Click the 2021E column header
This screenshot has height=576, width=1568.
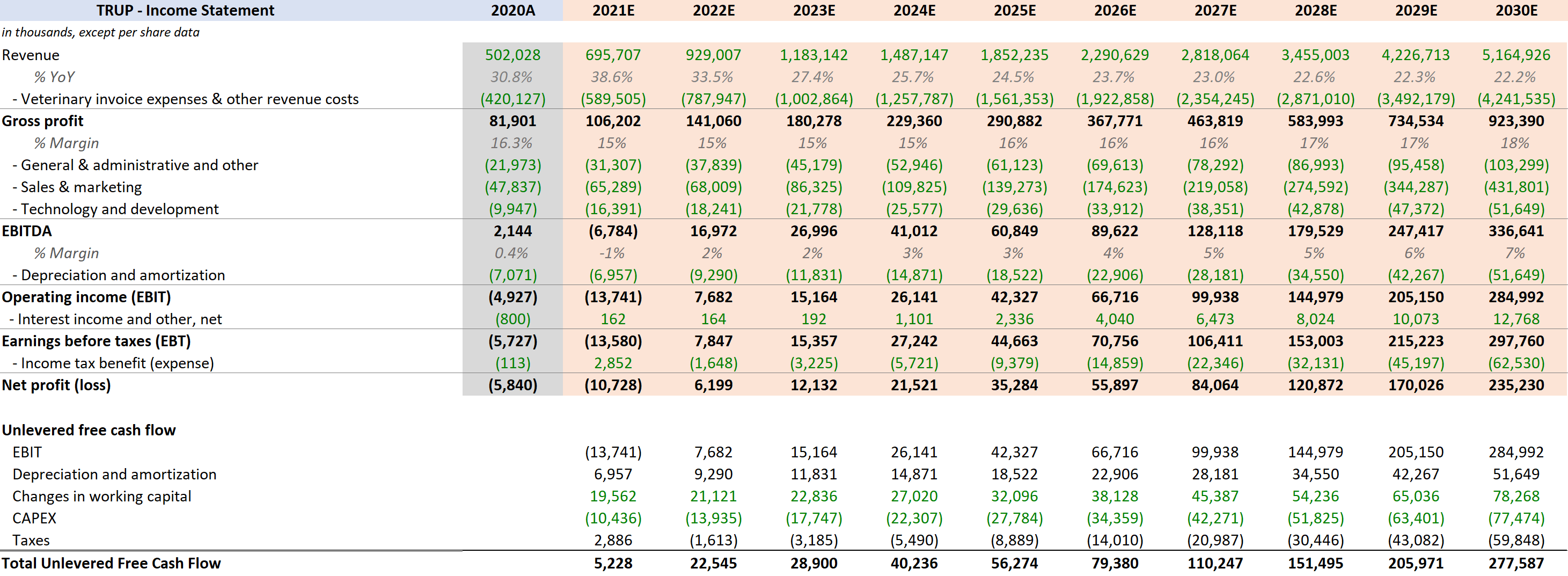613,10
